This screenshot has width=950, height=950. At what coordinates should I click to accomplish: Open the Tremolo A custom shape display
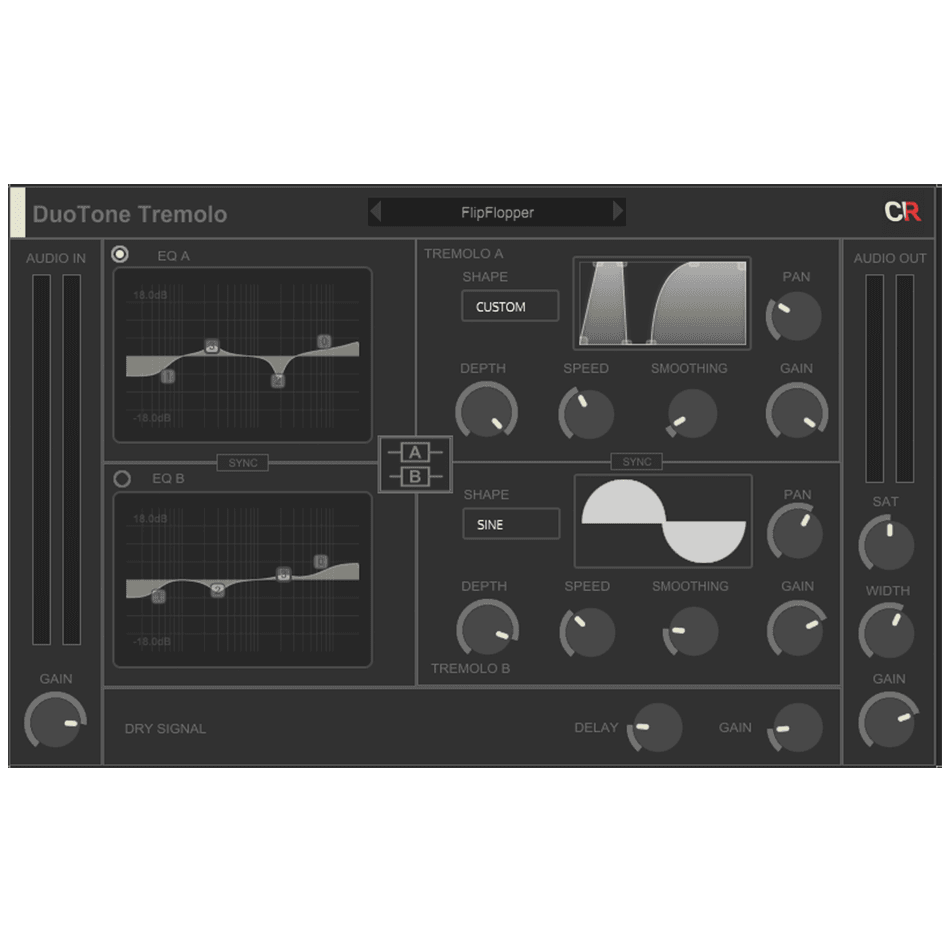tap(662, 303)
